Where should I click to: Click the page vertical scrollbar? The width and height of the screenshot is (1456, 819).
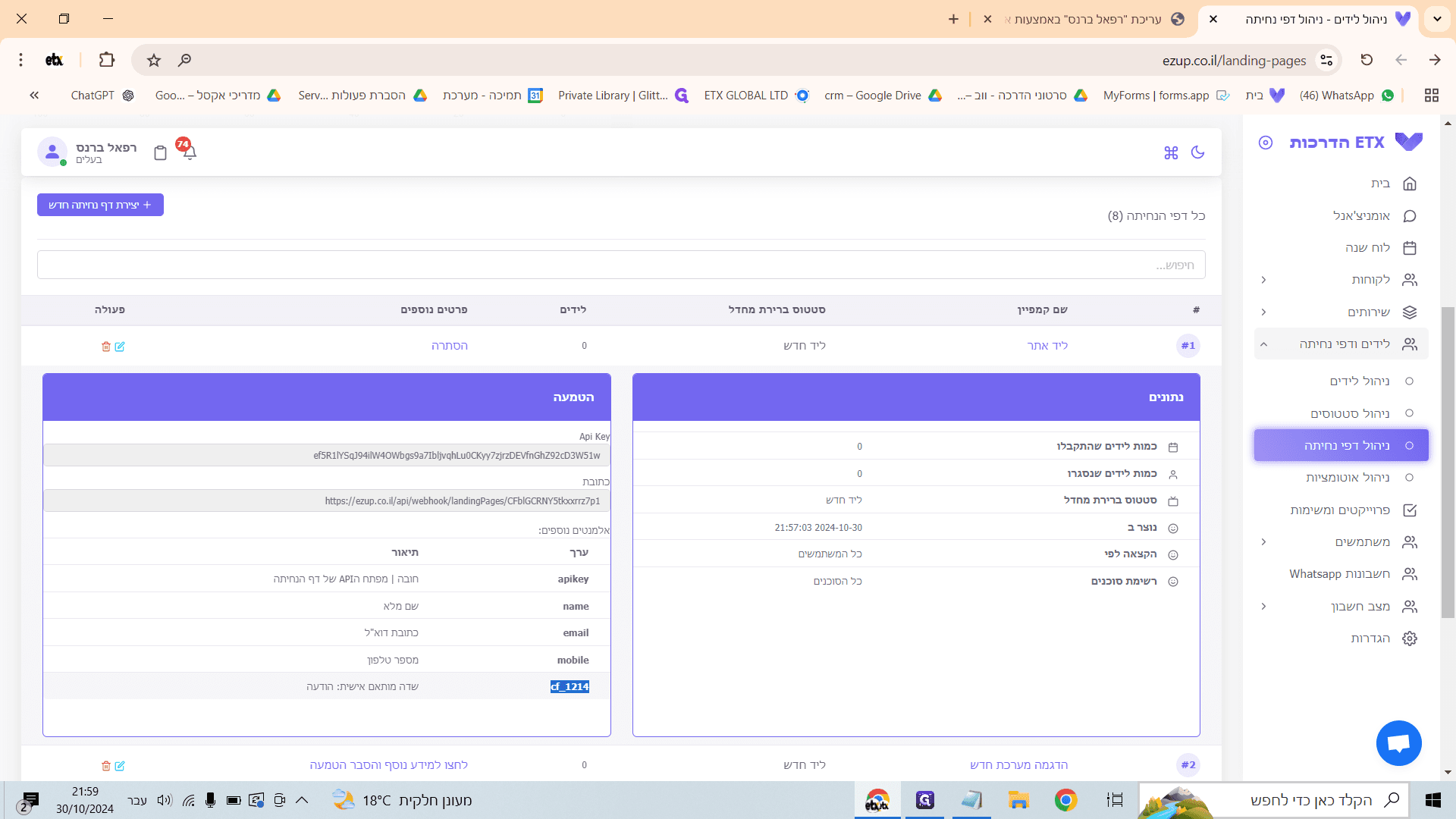click(x=1448, y=463)
